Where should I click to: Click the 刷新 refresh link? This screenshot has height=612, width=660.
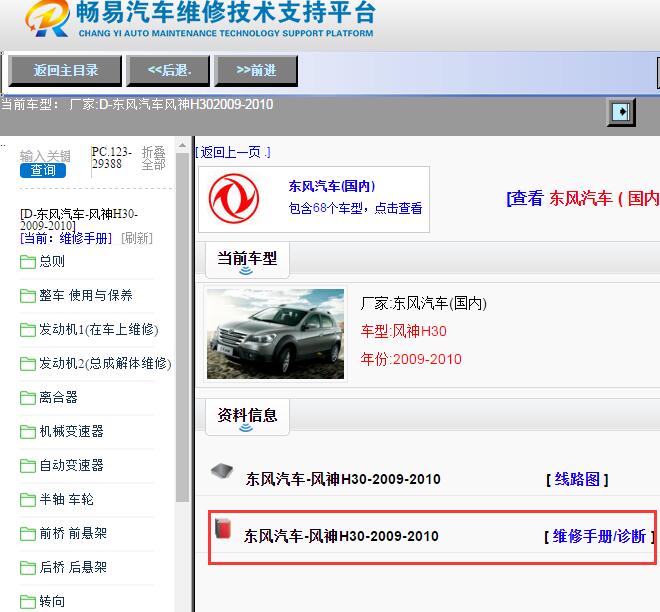137,238
